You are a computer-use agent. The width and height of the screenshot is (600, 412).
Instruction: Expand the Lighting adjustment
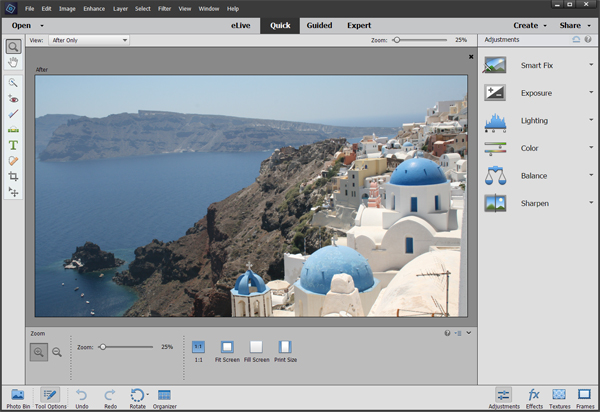591,120
